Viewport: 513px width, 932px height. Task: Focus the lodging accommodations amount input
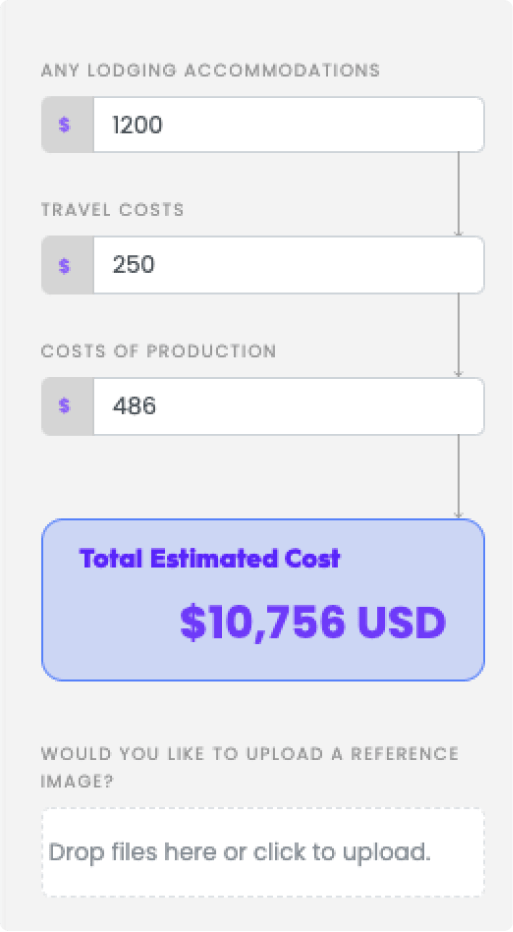click(x=288, y=125)
